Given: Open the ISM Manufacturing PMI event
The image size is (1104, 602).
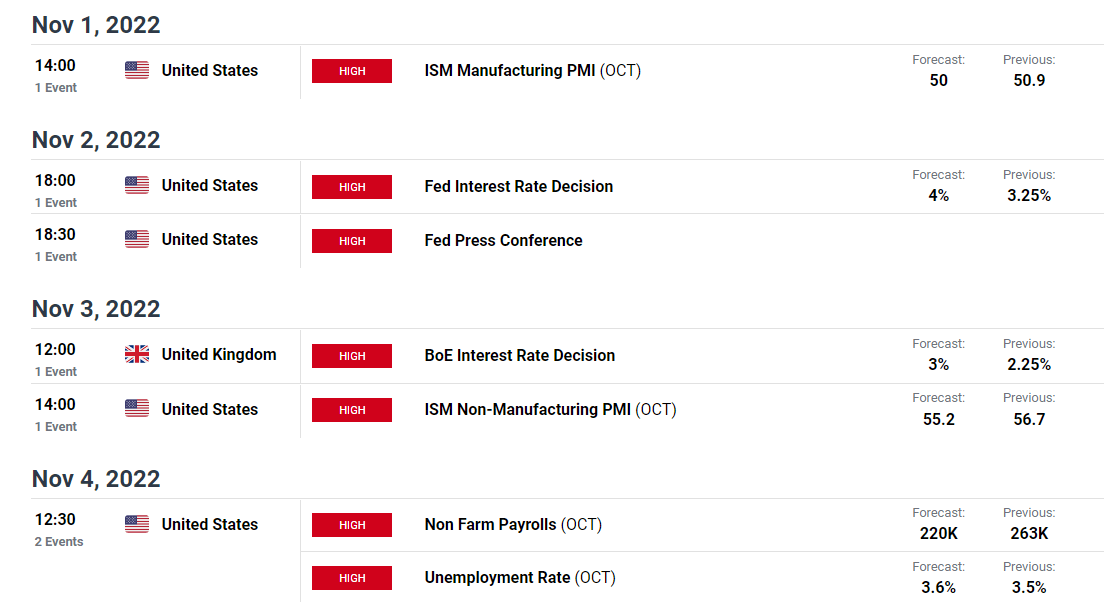Looking at the screenshot, I should coord(532,70).
